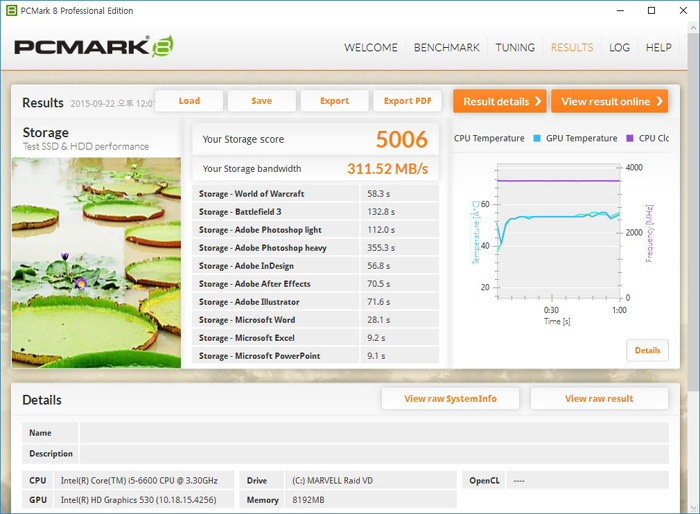The height and width of the screenshot is (514, 700).
Task: Select the Storage - Adobe Photoshop light row
Action: click(316, 230)
